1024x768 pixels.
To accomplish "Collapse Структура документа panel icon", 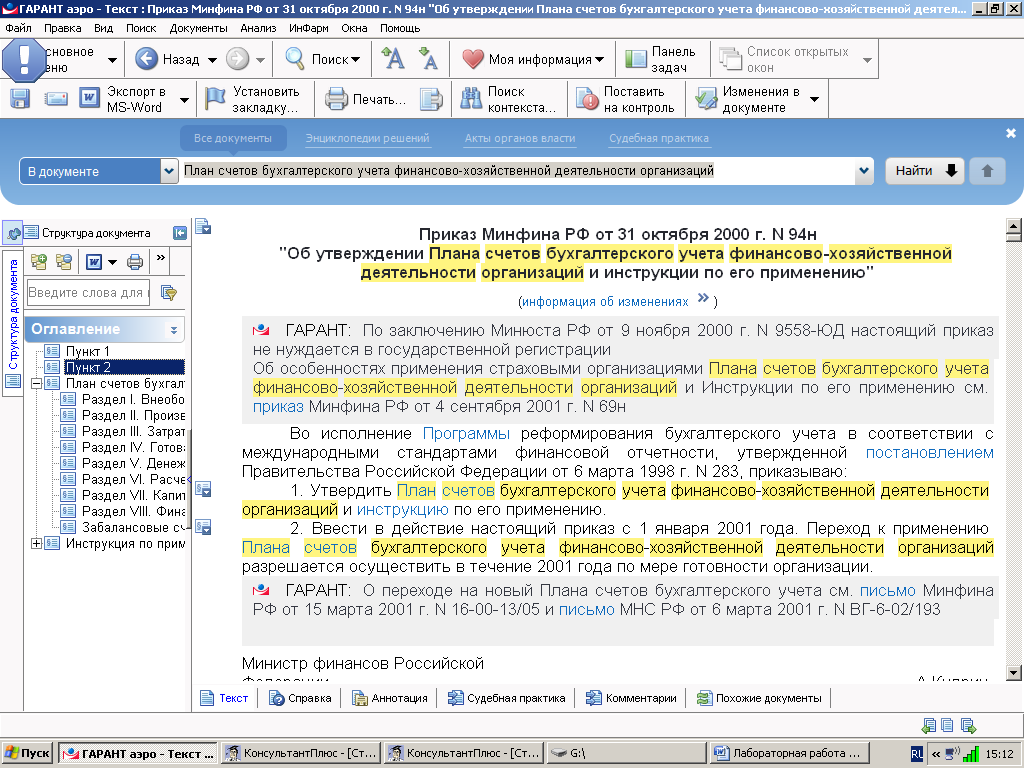I will coord(180,233).
